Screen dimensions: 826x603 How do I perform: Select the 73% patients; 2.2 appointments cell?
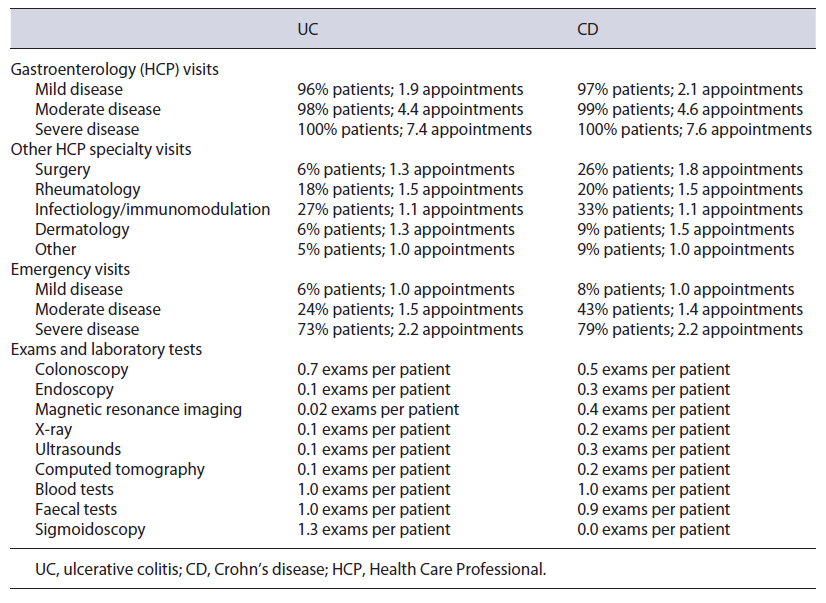point(410,330)
